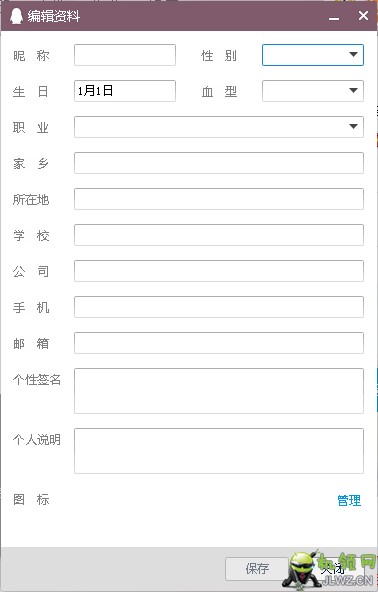This screenshot has height=592, width=378.
Task: Click inside the 个性签名 signature text area
Action: (x=219, y=391)
